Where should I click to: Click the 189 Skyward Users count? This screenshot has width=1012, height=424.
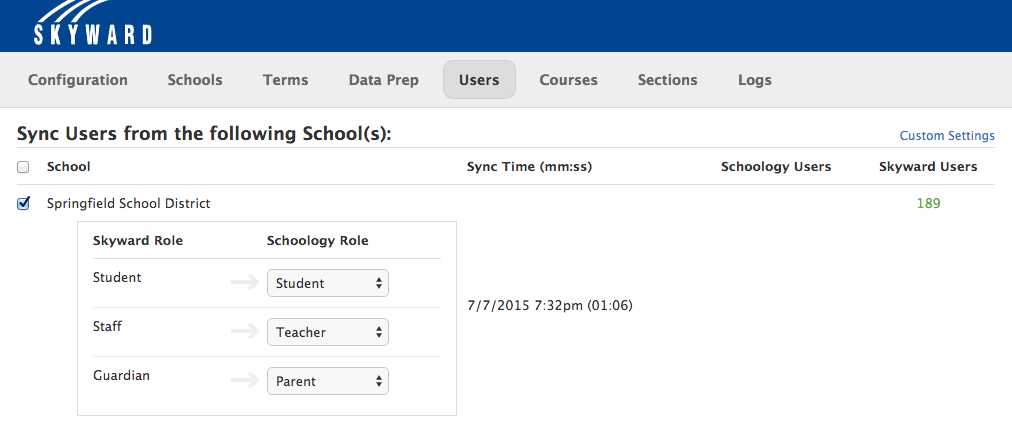(928, 204)
